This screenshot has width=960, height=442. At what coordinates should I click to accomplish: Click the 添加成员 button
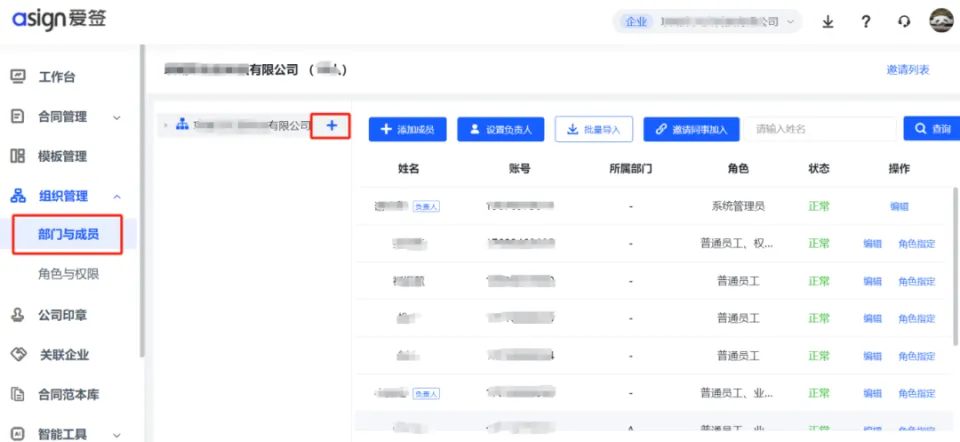tap(407, 129)
